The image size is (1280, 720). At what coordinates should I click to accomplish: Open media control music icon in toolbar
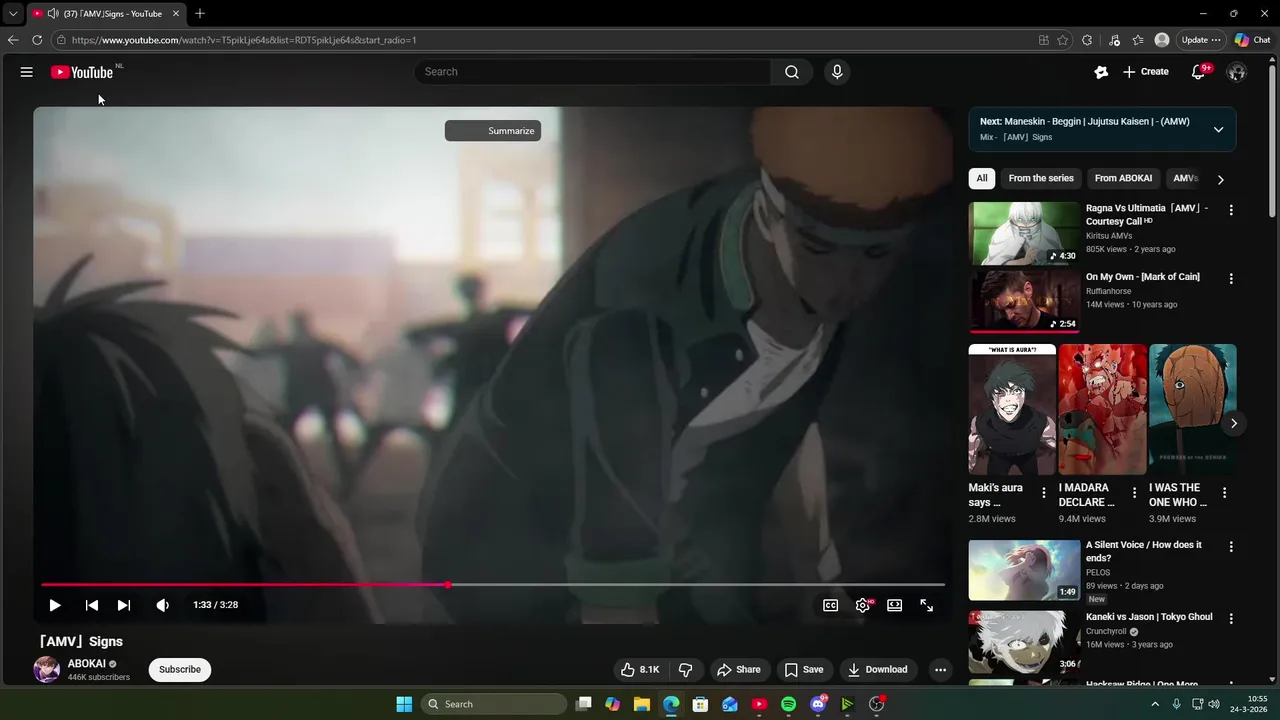(x=1114, y=40)
